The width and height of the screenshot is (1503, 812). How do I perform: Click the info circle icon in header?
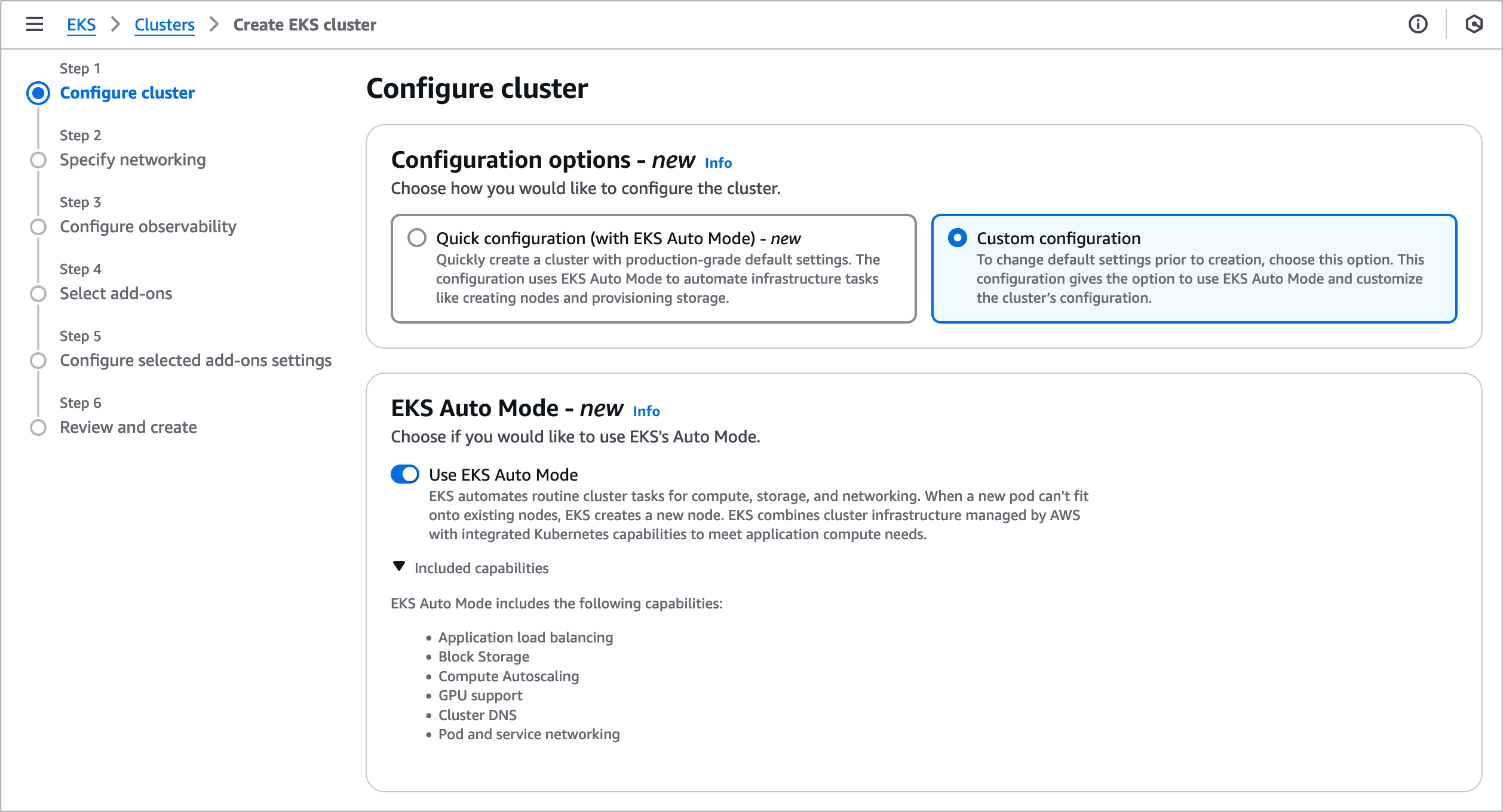1418,24
